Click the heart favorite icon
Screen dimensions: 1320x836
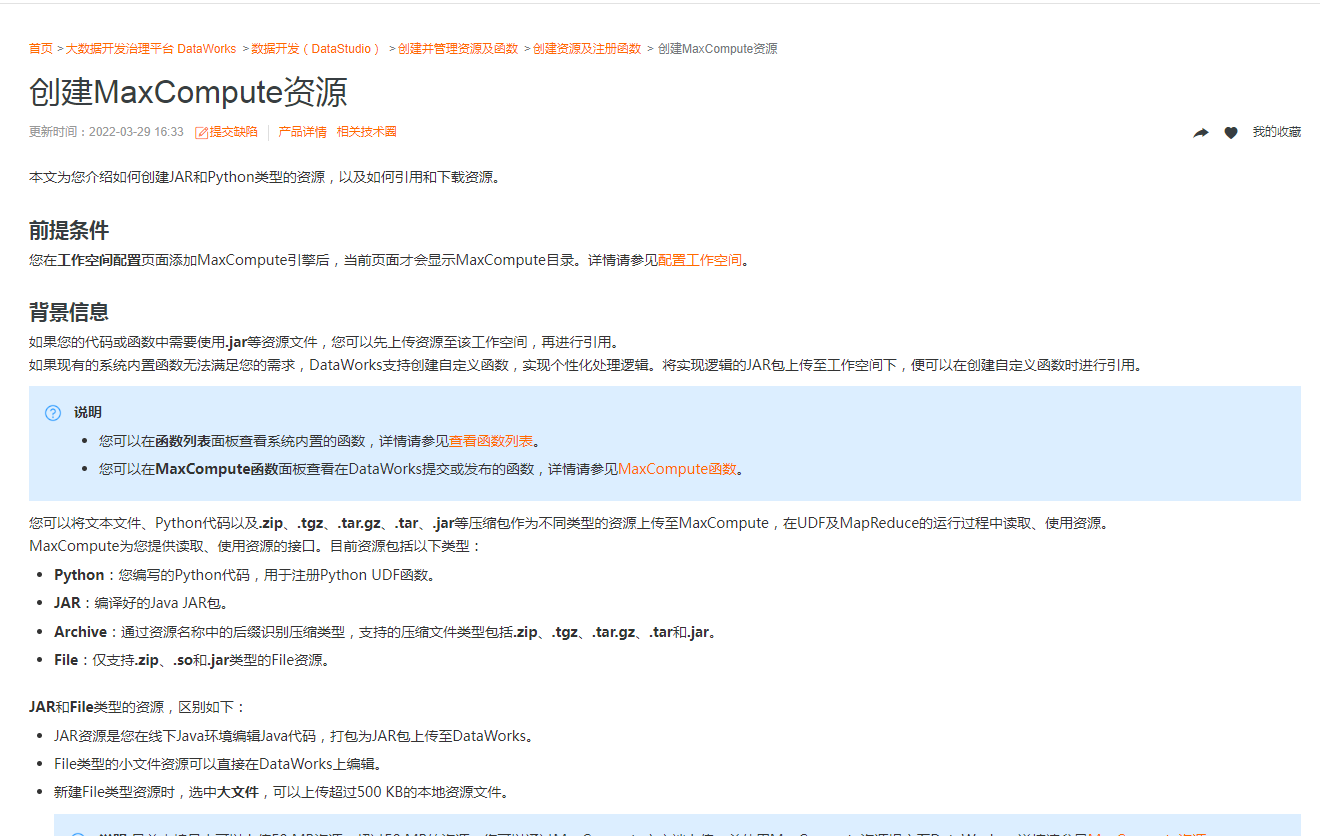pos(1231,133)
